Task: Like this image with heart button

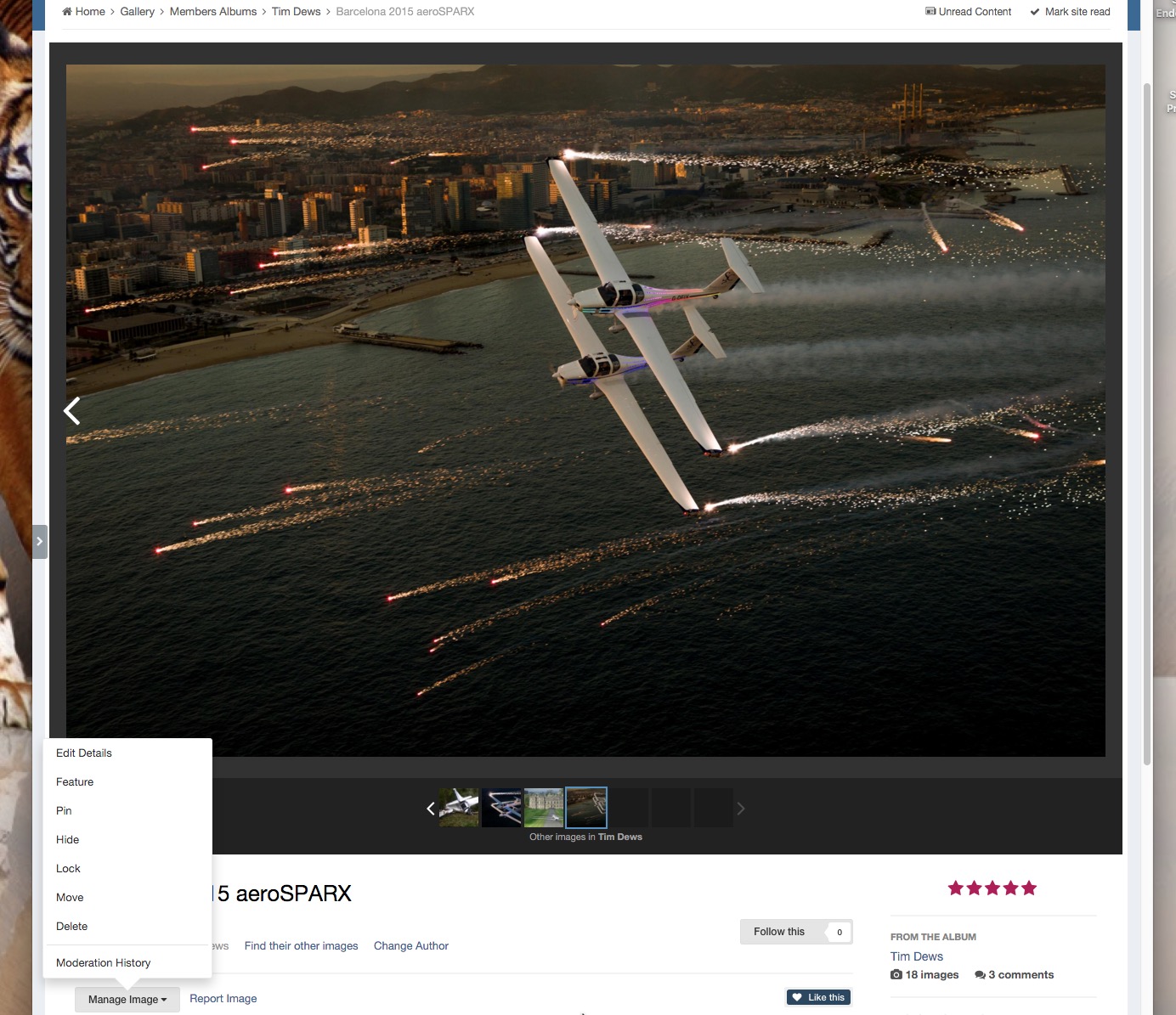Action: click(818, 997)
